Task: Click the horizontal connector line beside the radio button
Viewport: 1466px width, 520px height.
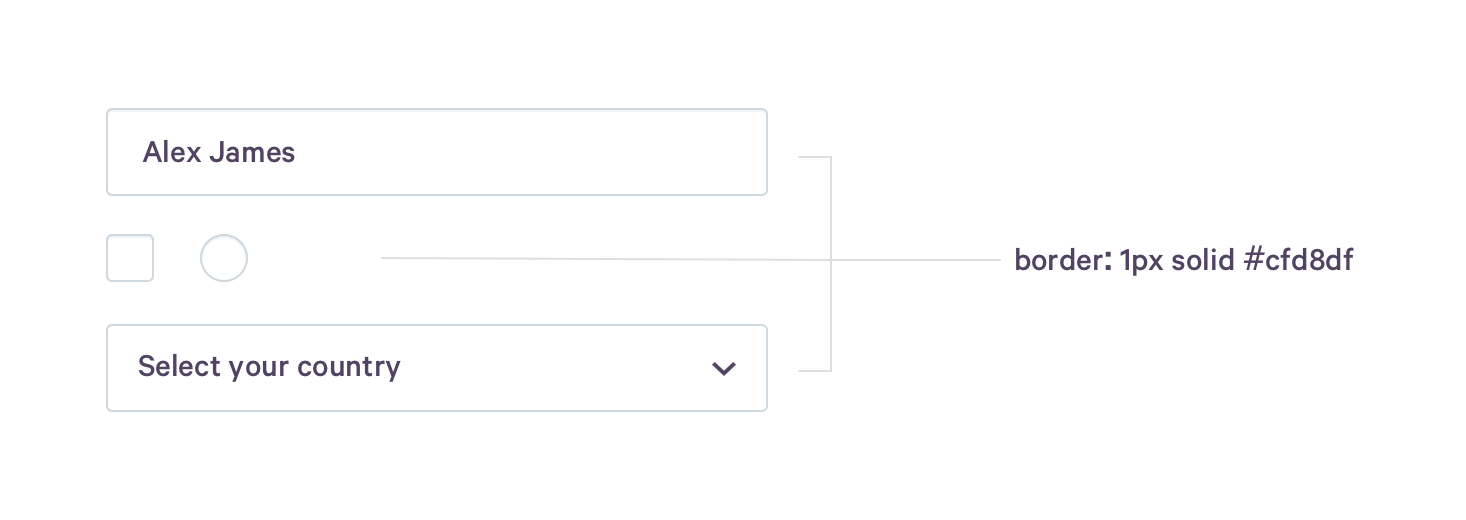Action: point(600,258)
